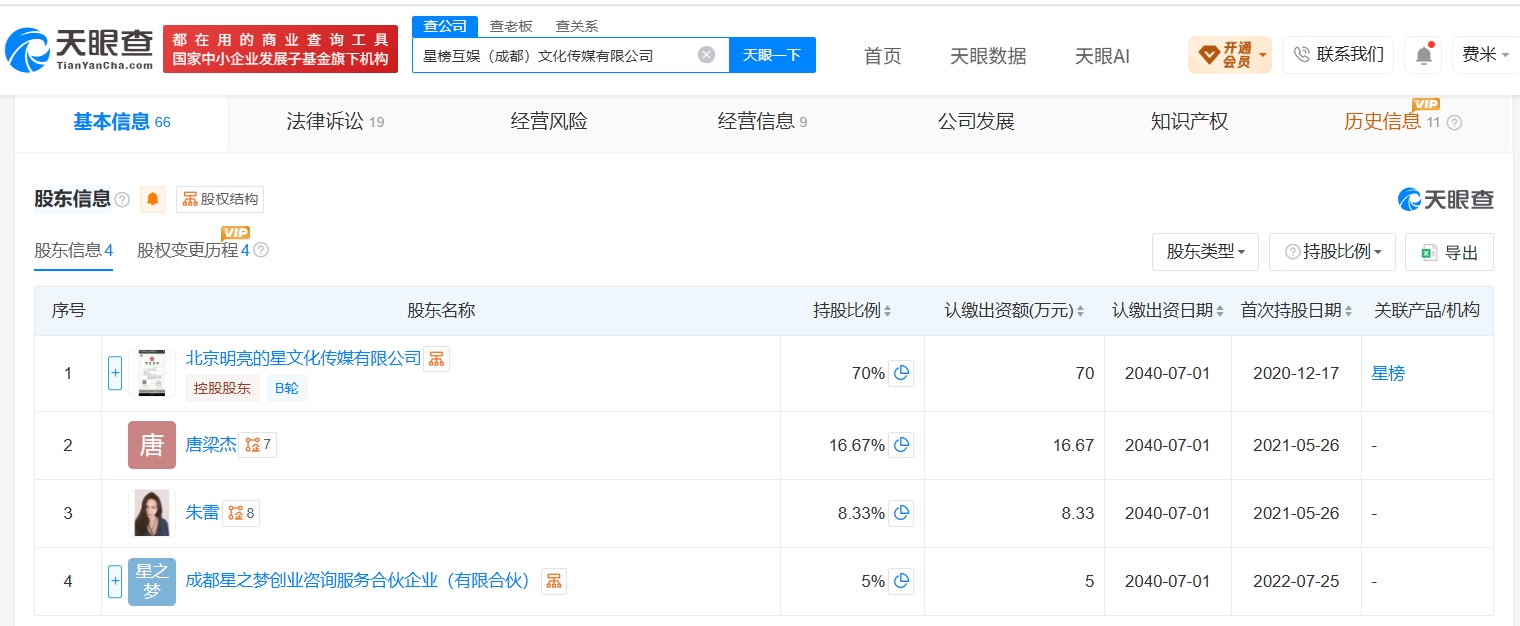Open the 成都星之梦创业咨询服务合伙企业 link
Image resolution: width=1520 pixels, height=626 pixels.
coord(360,581)
